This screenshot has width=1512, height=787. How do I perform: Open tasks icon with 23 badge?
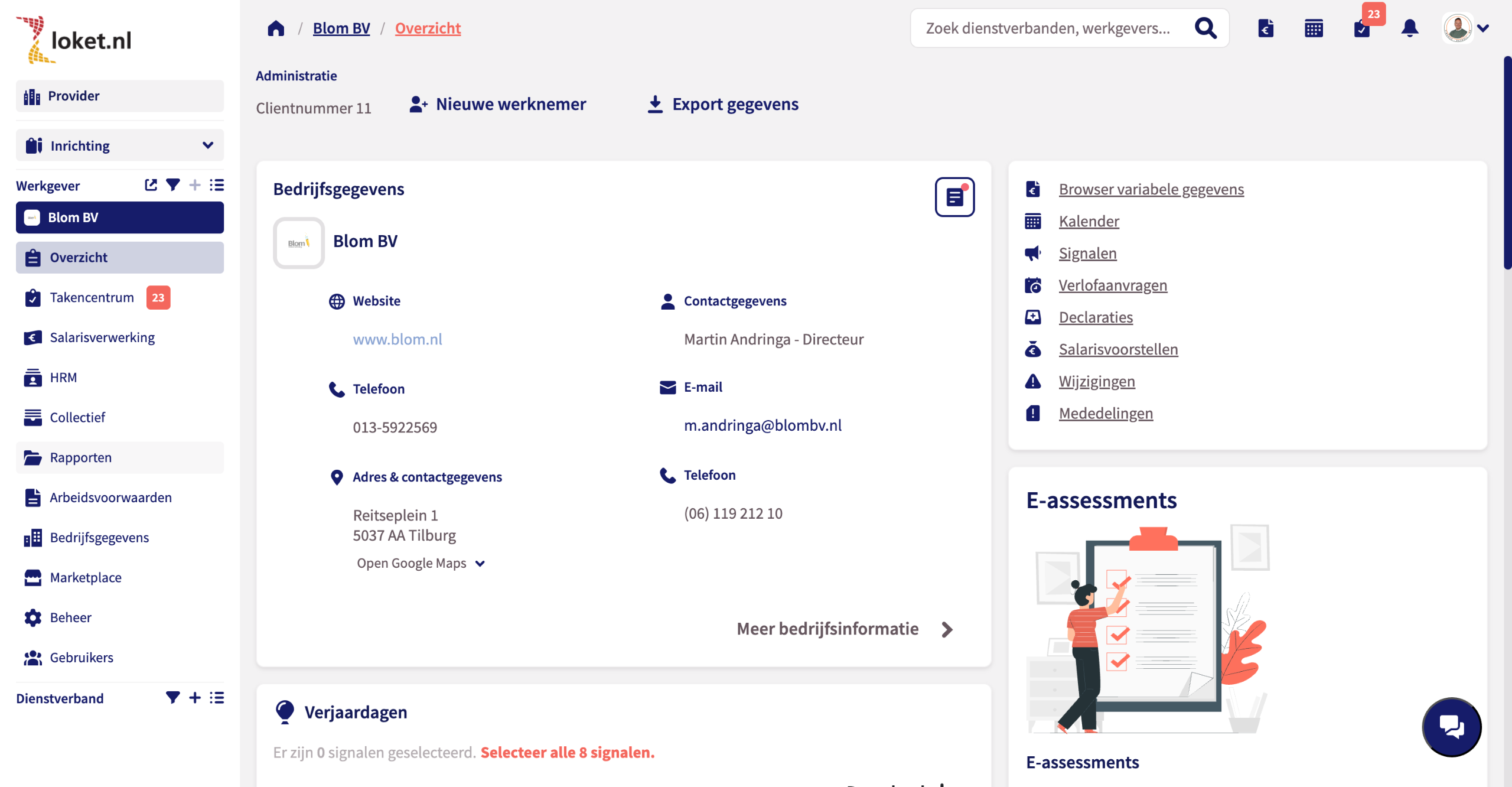[x=1362, y=28]
